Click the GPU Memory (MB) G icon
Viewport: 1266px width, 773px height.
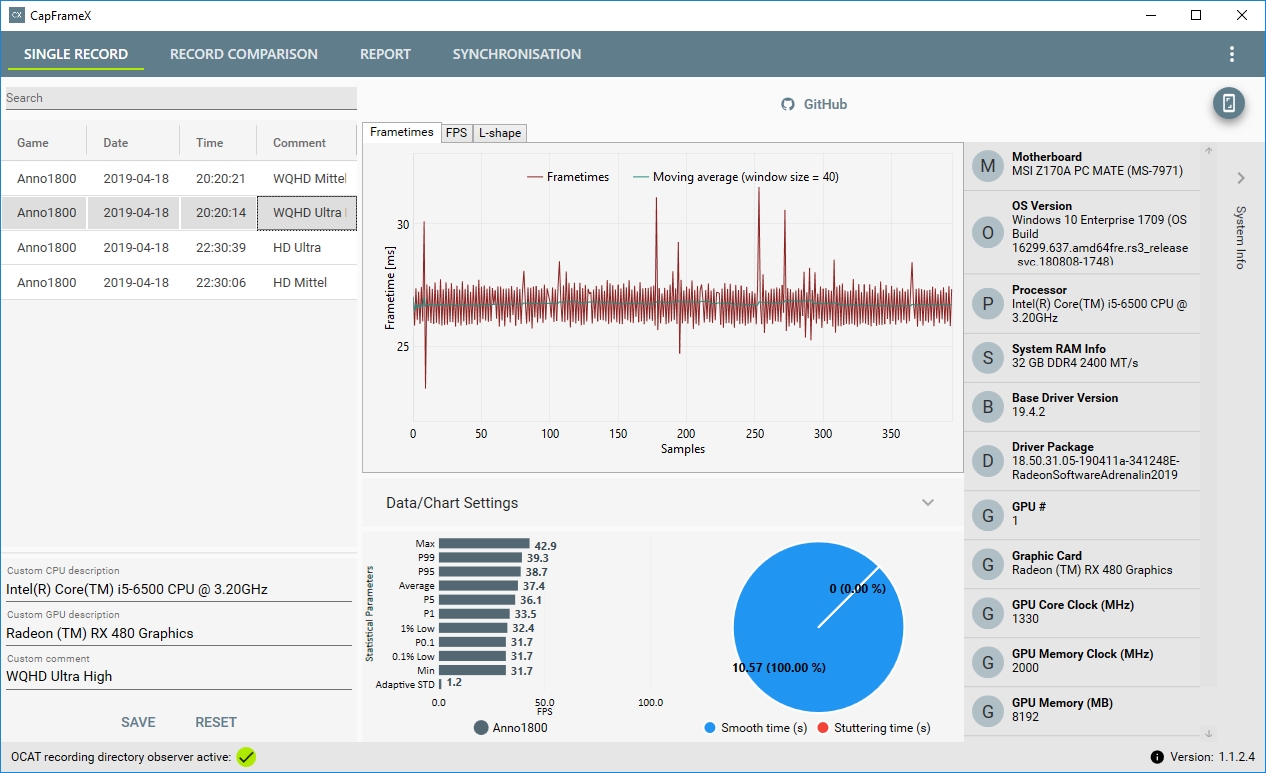(x=988, y=711)
